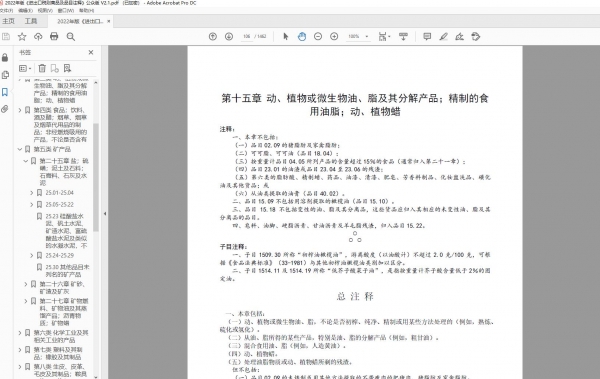Open the find text magnifier

coord(70,36)
